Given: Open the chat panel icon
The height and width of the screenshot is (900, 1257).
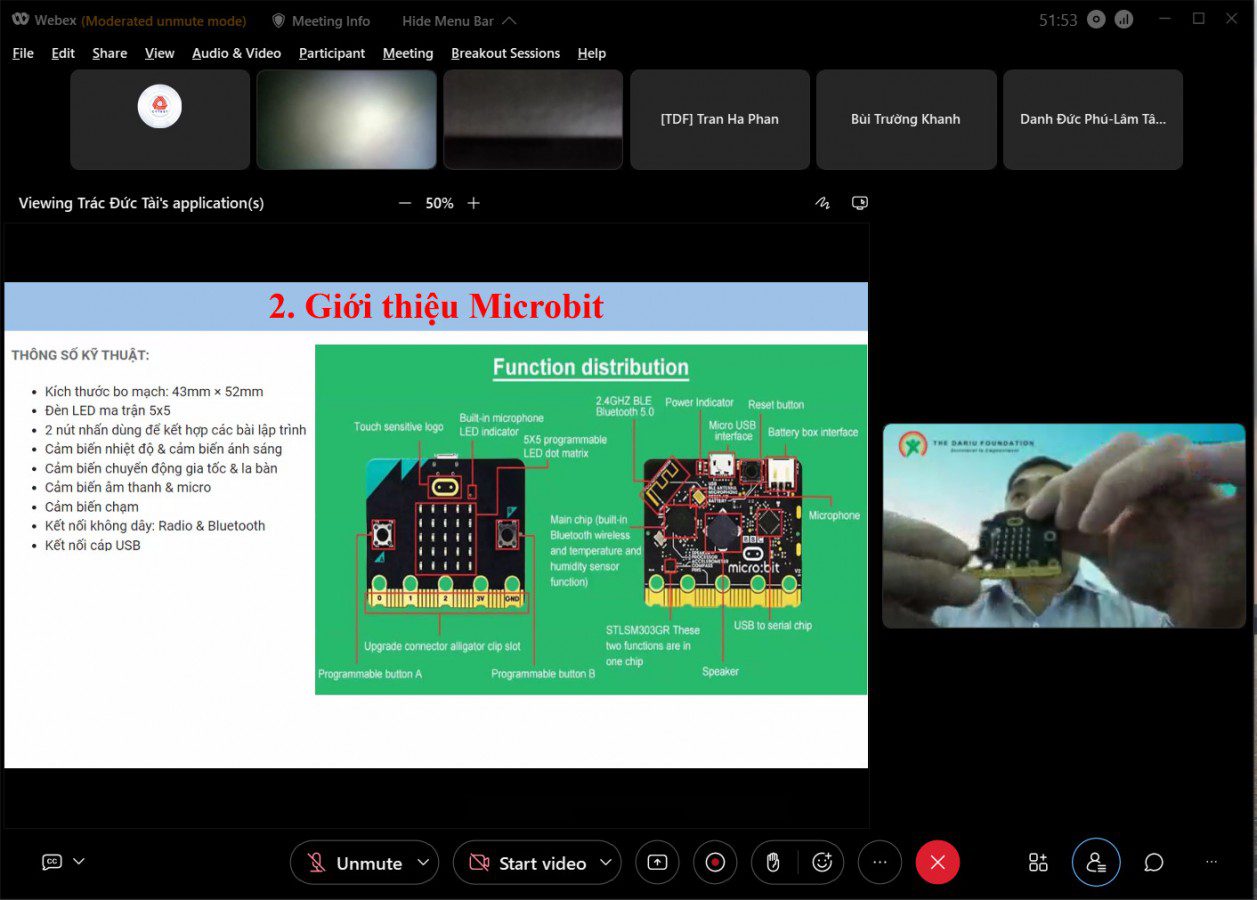Looking at the screenshot, I should [x=1154, y=862].
